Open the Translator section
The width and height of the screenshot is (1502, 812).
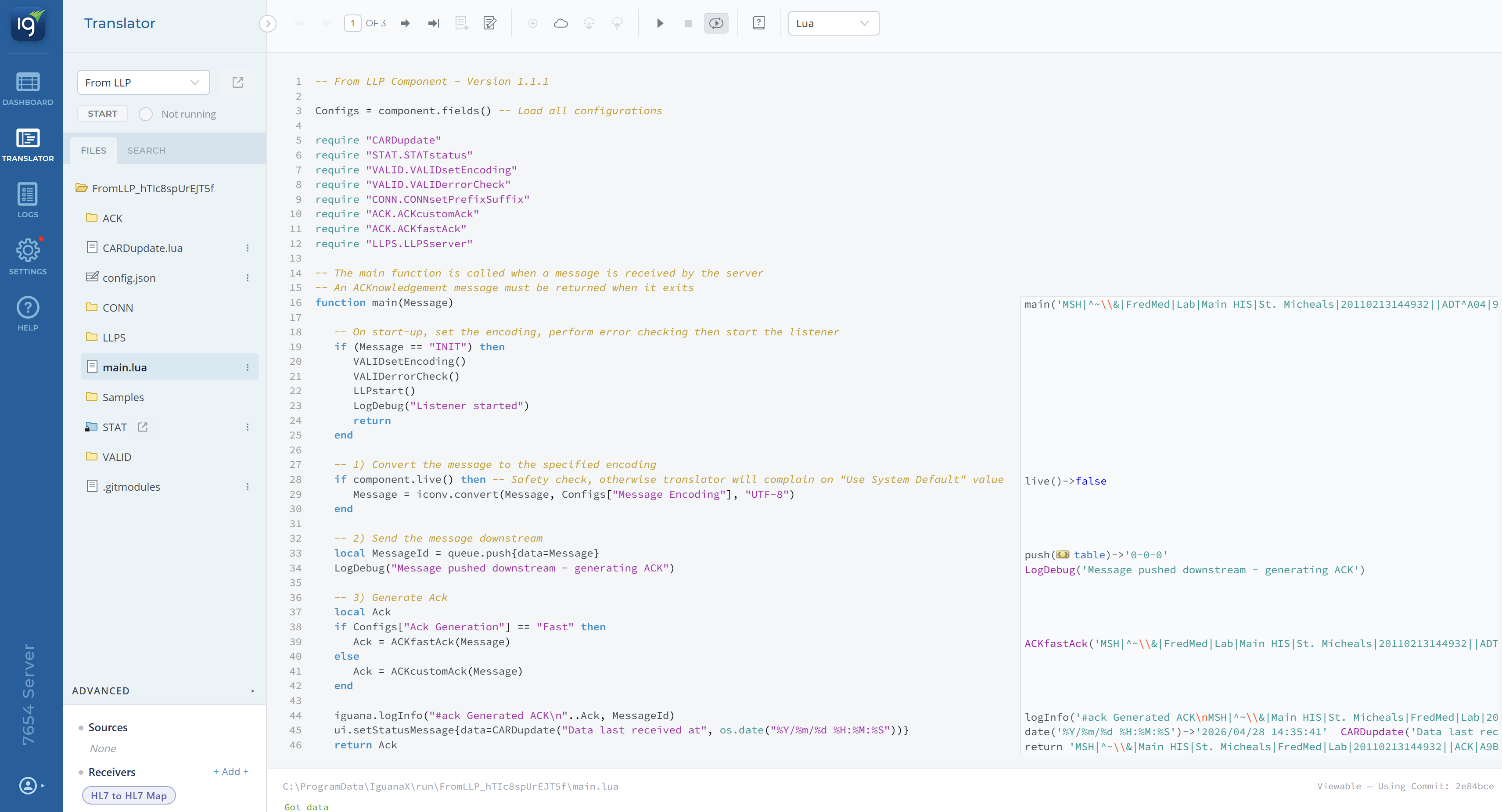pos(28,144)
